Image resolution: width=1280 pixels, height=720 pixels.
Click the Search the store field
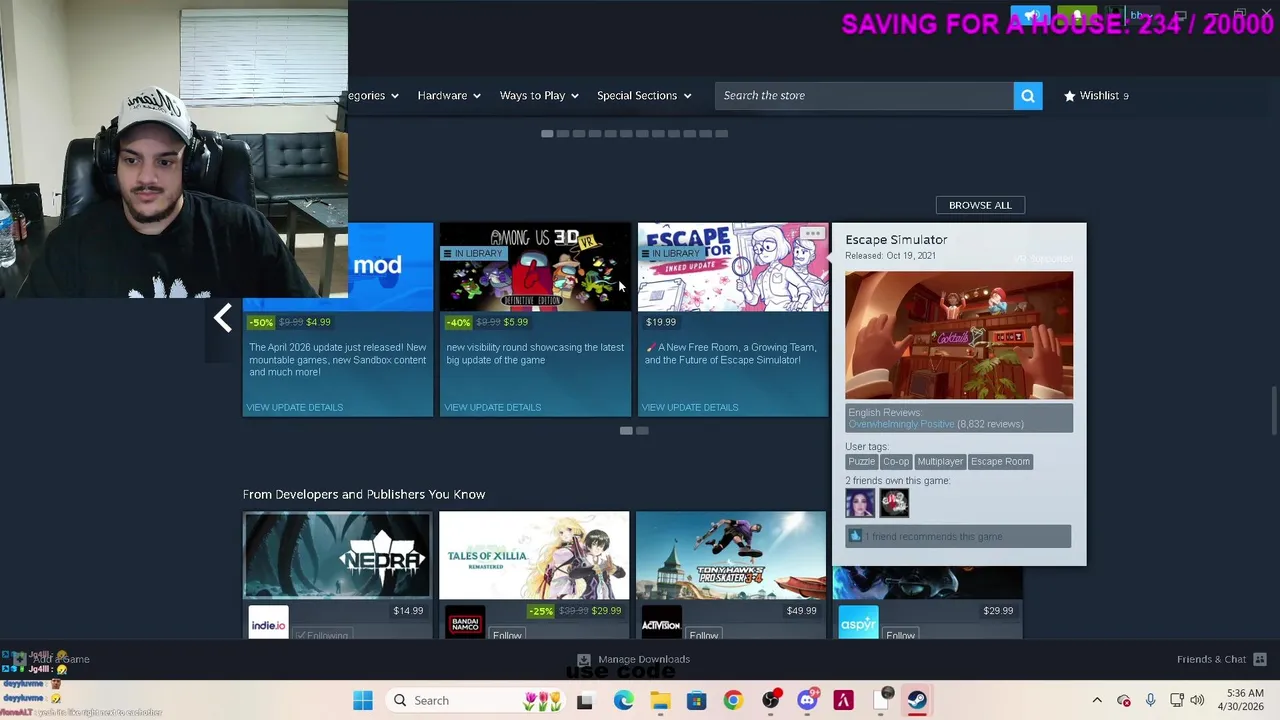[x=864, y=95]
